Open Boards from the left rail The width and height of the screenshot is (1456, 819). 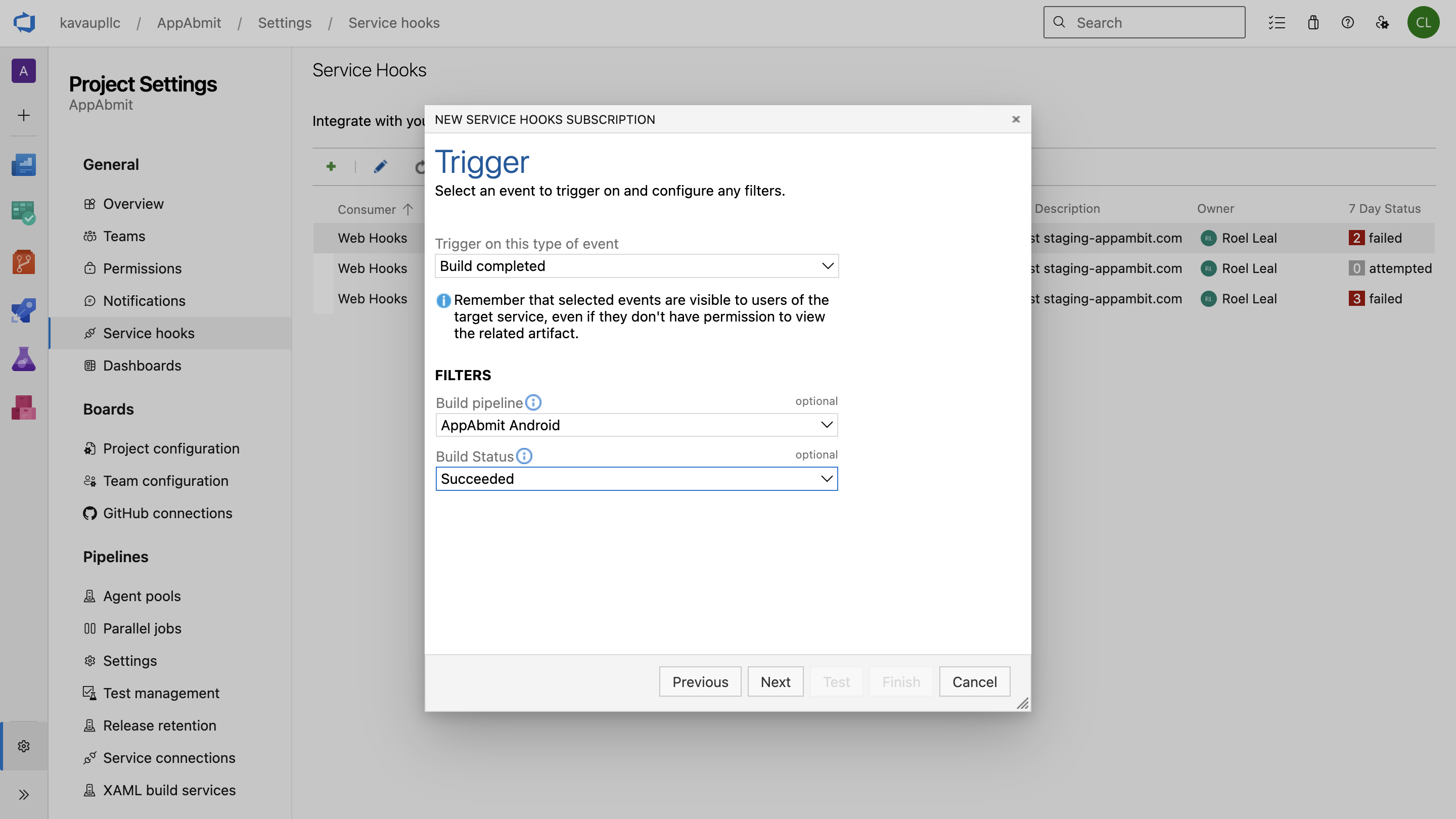[x=24, y=212]
